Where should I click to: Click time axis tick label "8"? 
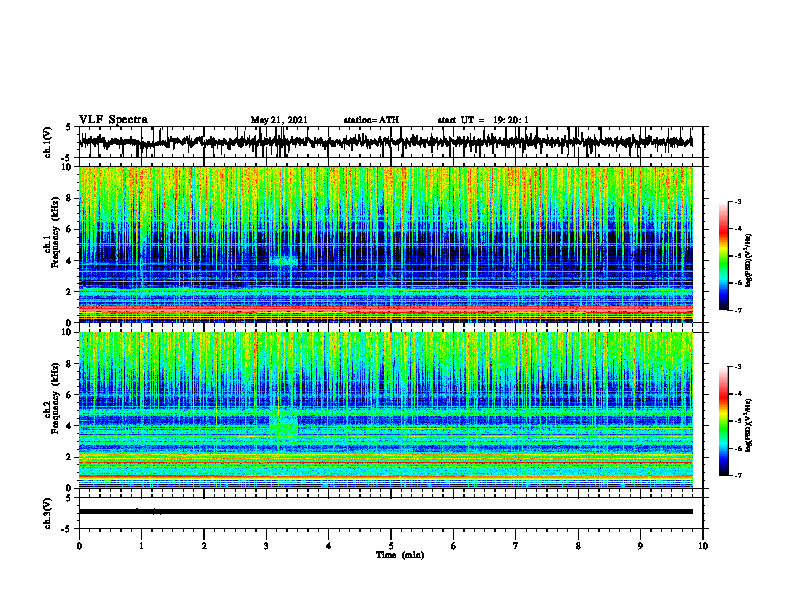(578, 546)
